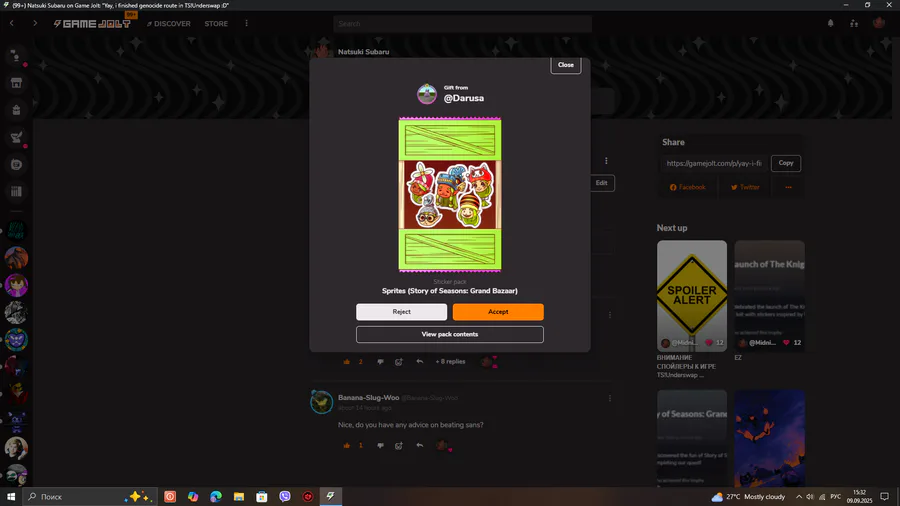Open the shop storefront icon in the sidebar

coord(16,83)
